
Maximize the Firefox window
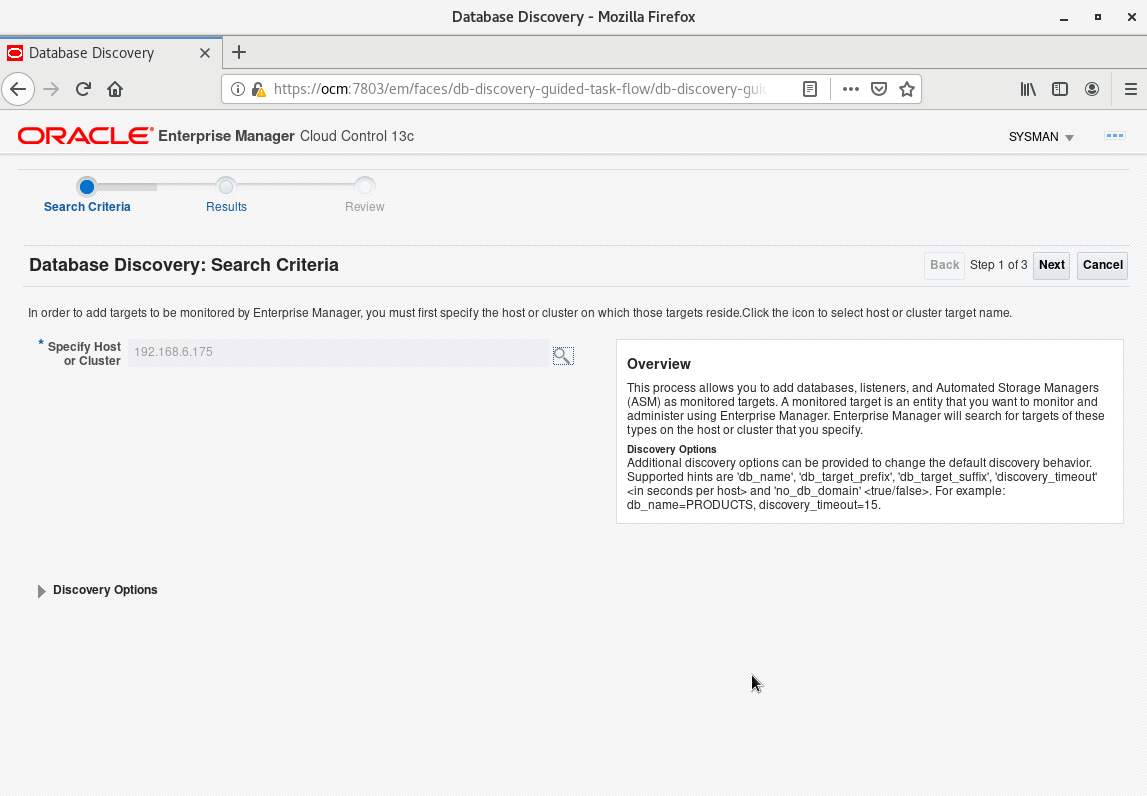tap(1097, 17)
